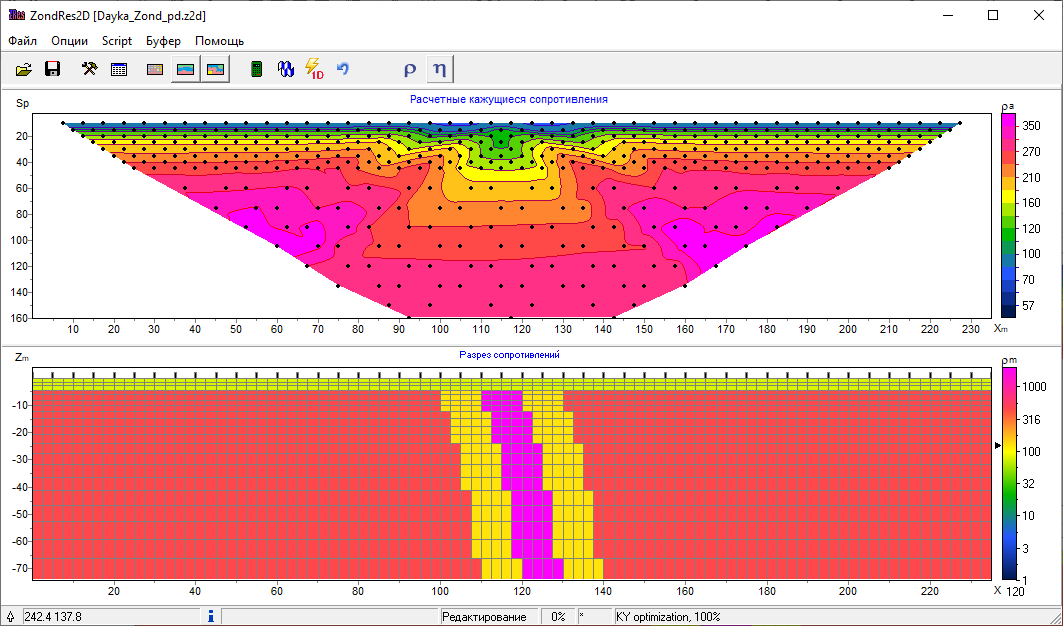Start inversion with the blue waves icon
1063x626 pixels.
(286, 69)
